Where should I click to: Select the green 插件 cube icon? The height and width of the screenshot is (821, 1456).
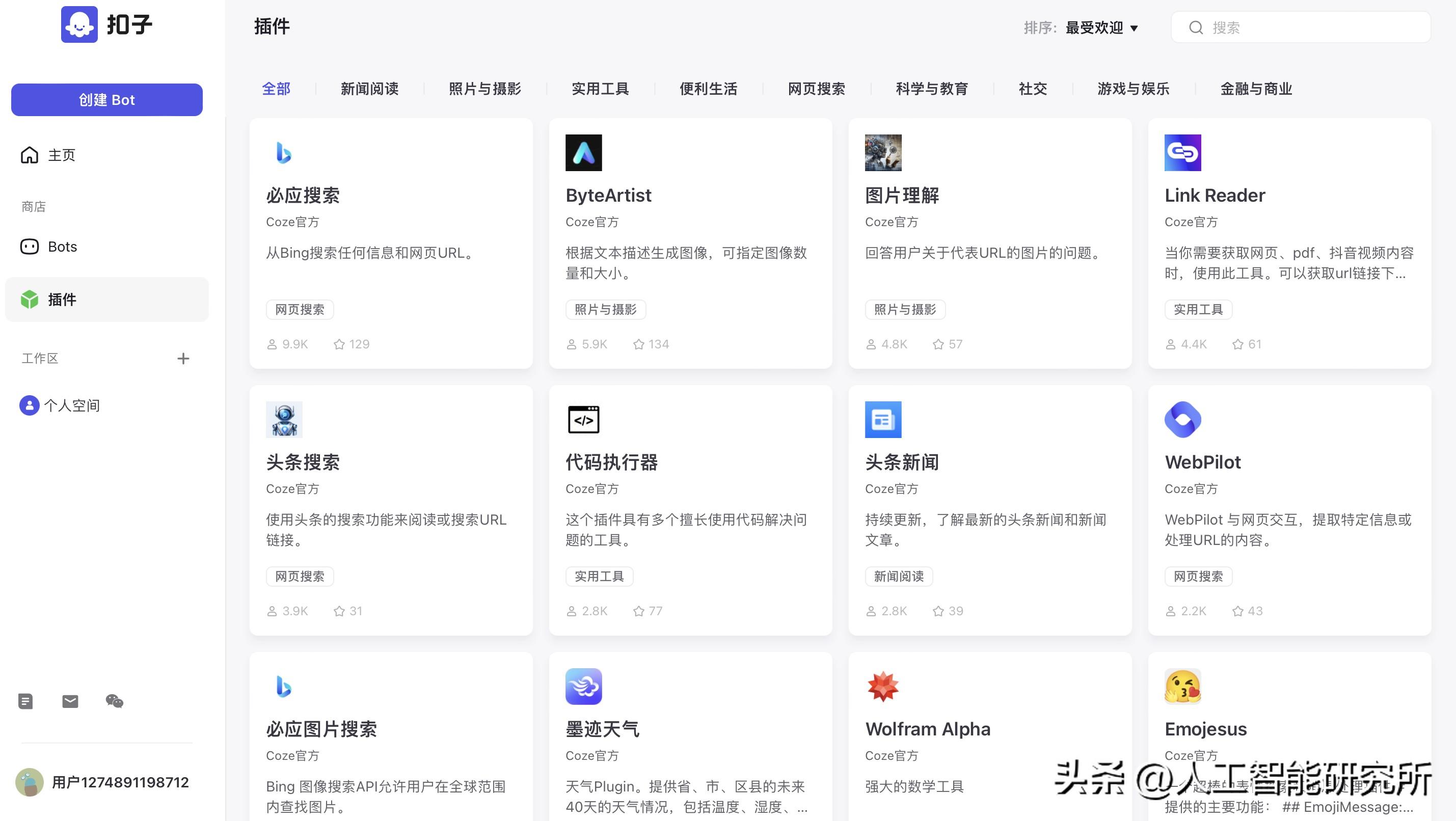30,299
